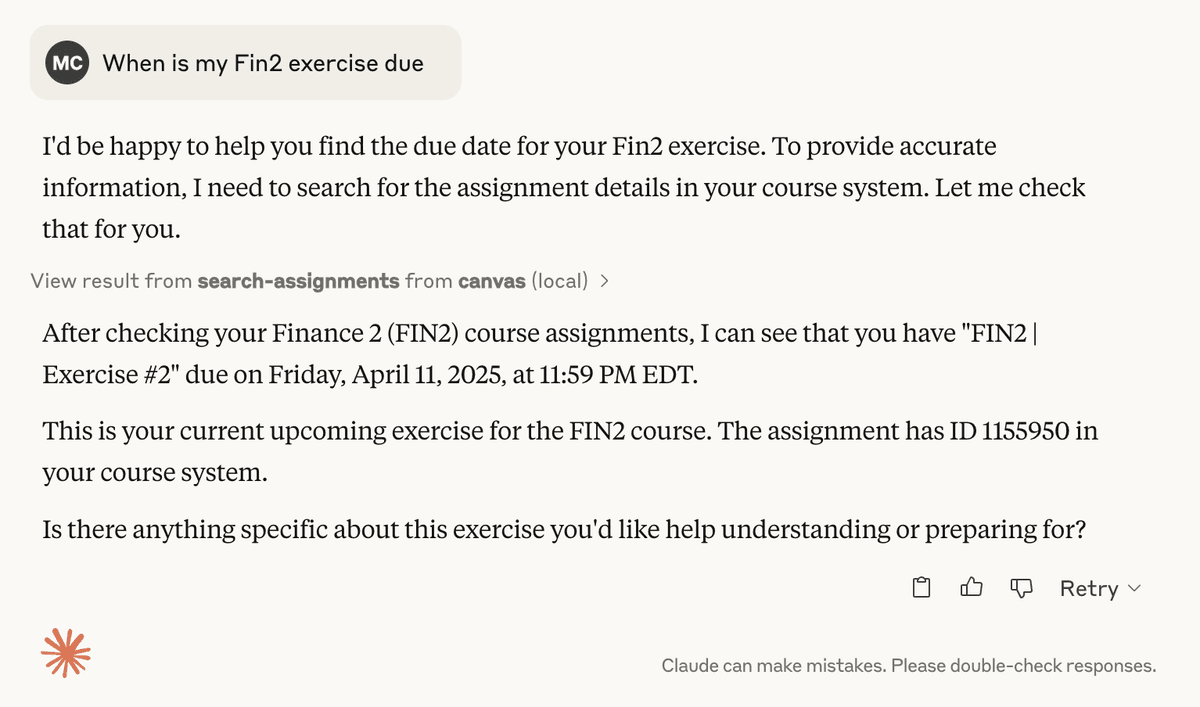Click the "Claude can make mistakes" disclaimer
Viewport: 1200px width, 707px height.
pos(909,665)
